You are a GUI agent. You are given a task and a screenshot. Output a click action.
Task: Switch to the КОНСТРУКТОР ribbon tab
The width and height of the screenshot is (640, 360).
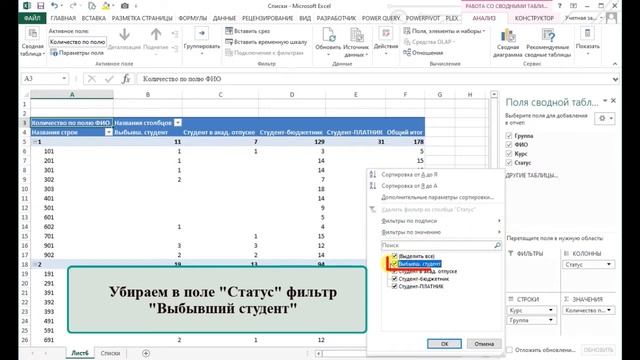[534, 18]
